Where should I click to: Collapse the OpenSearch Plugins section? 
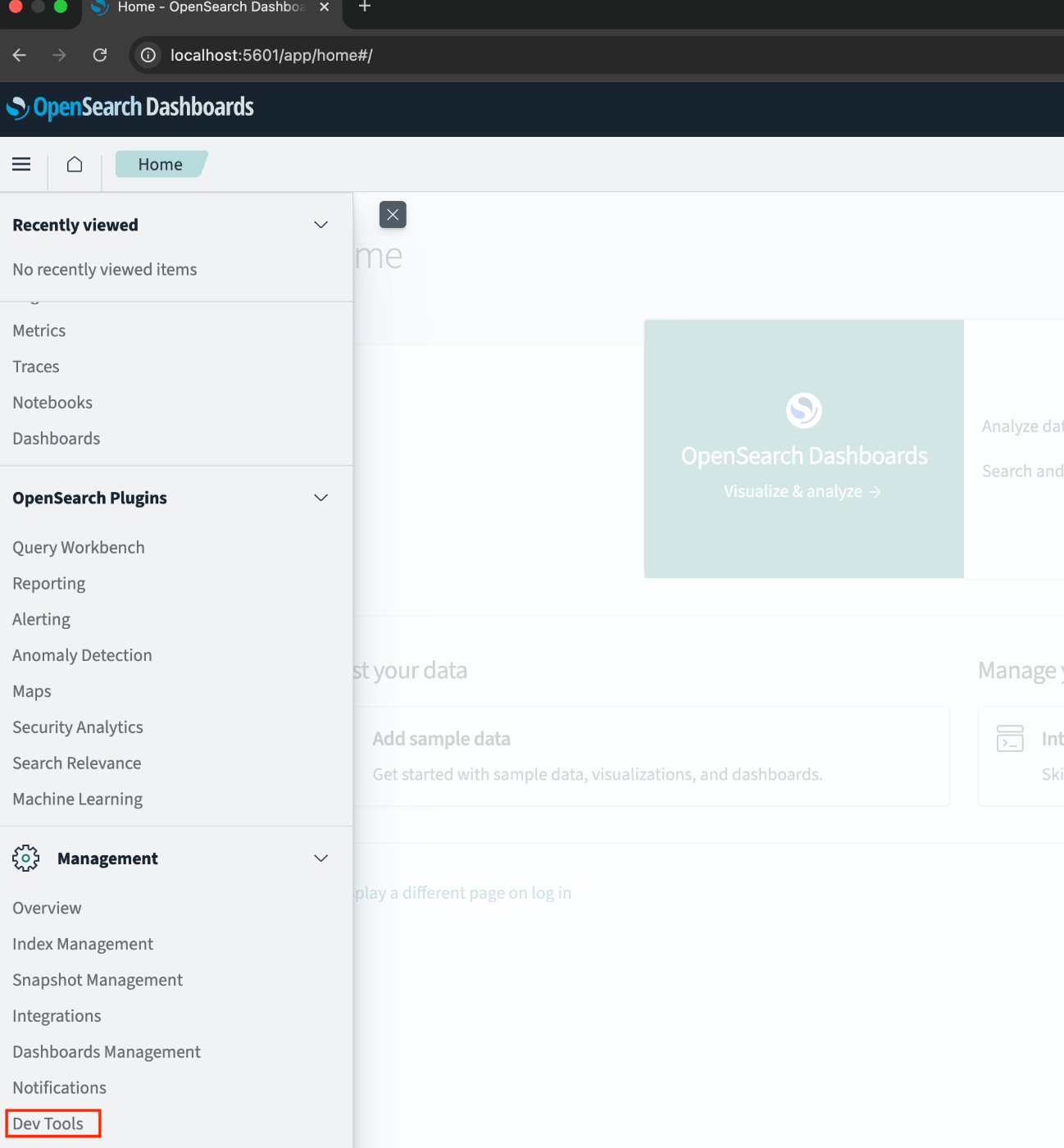point(321,498)
